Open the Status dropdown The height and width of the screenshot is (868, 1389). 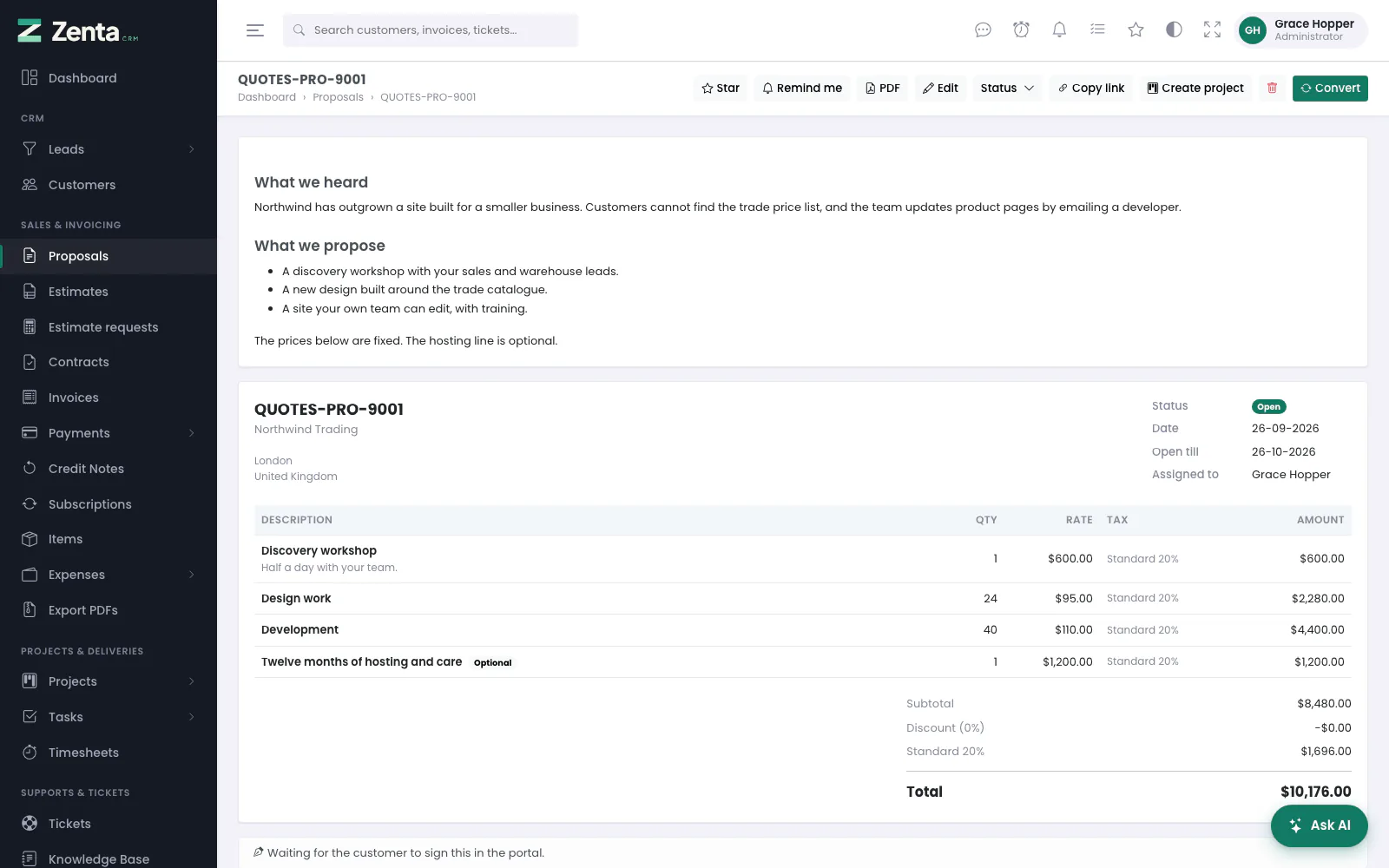[x=1007, y=88]
